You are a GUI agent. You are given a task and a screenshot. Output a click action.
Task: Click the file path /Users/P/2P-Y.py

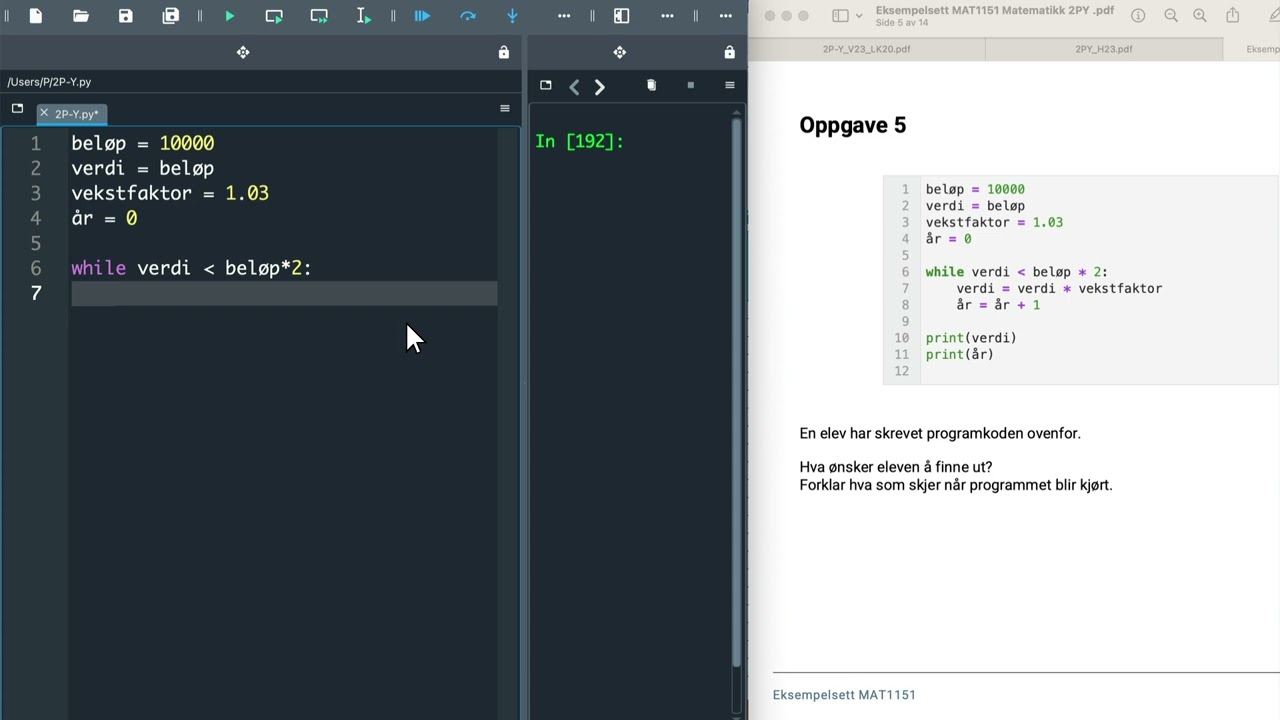point(49,82)
